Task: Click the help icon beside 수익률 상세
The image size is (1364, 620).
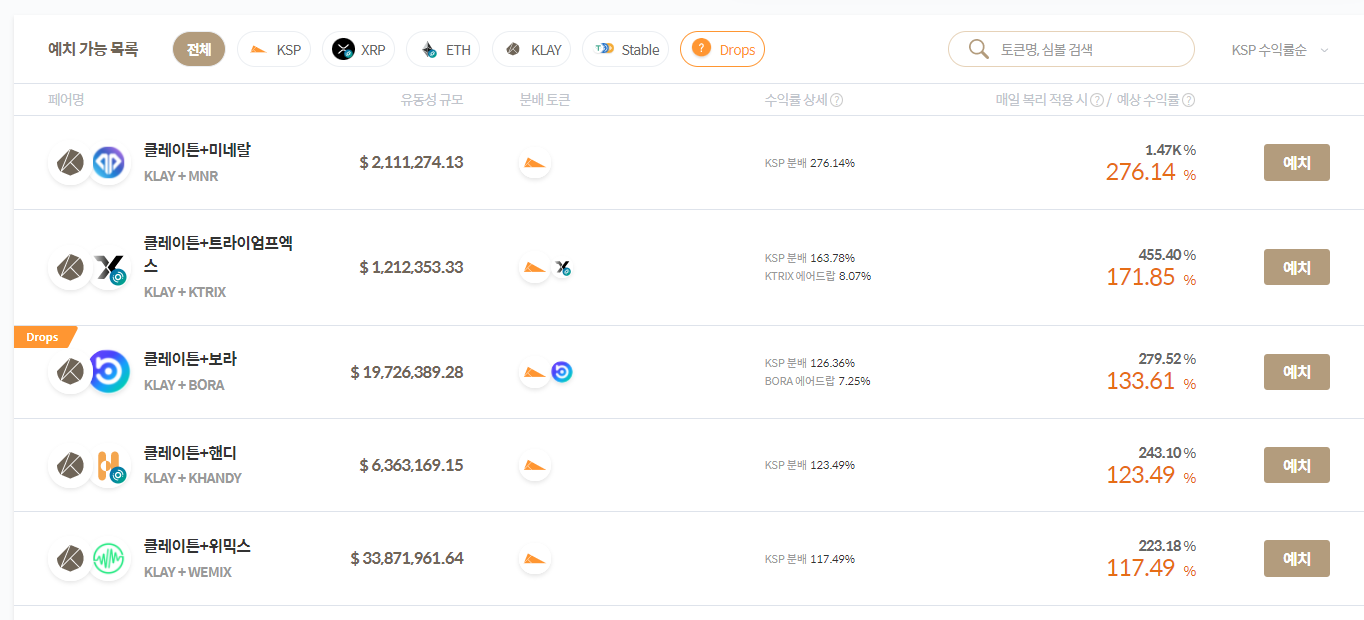Action: point(837,100)
